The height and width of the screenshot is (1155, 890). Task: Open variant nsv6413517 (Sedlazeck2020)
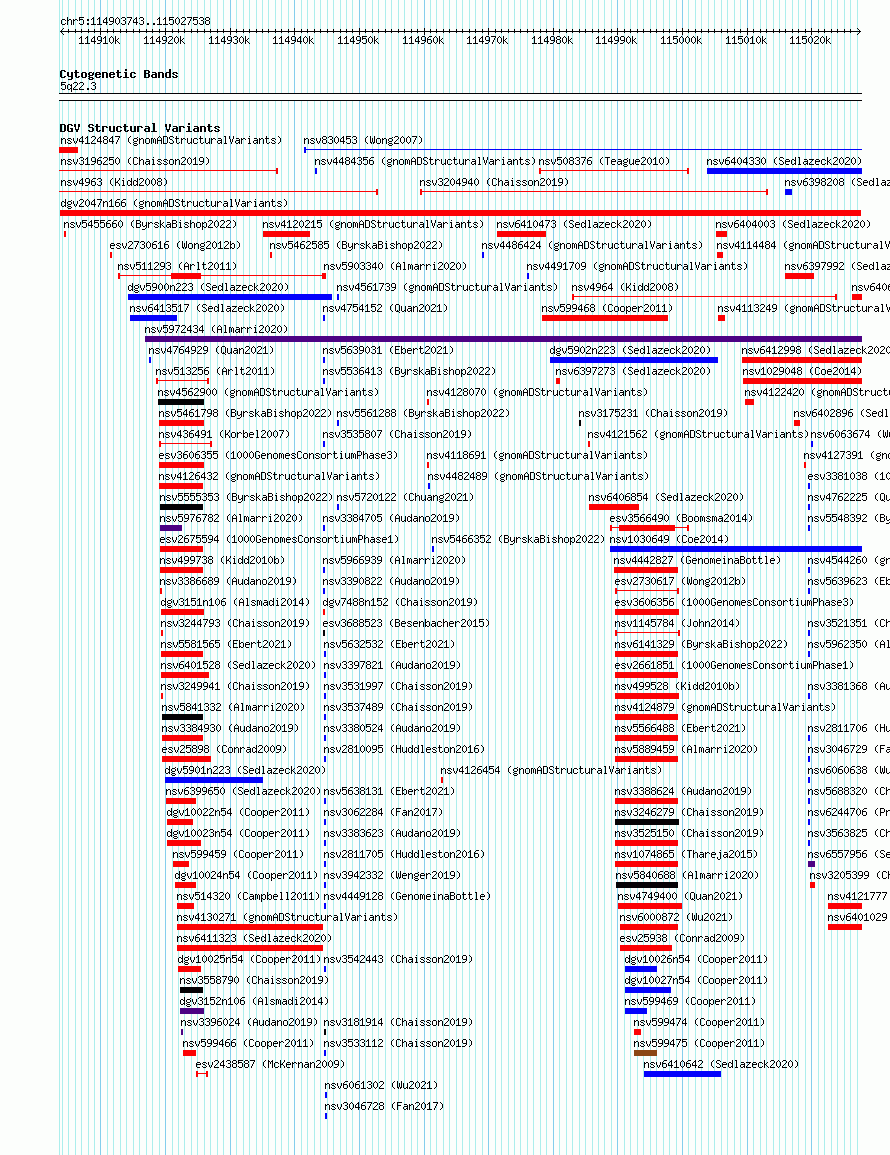click(207, 308)
